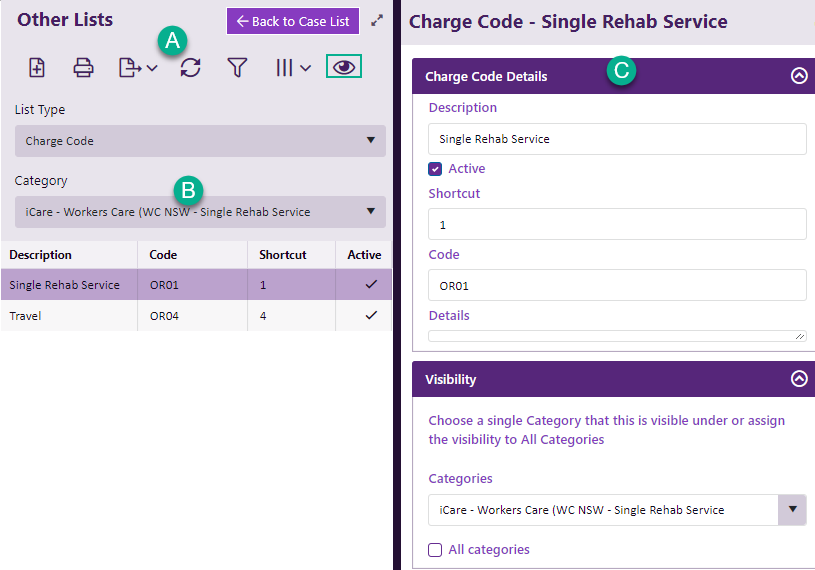Toggle the eye preview icon

(344, 67)
